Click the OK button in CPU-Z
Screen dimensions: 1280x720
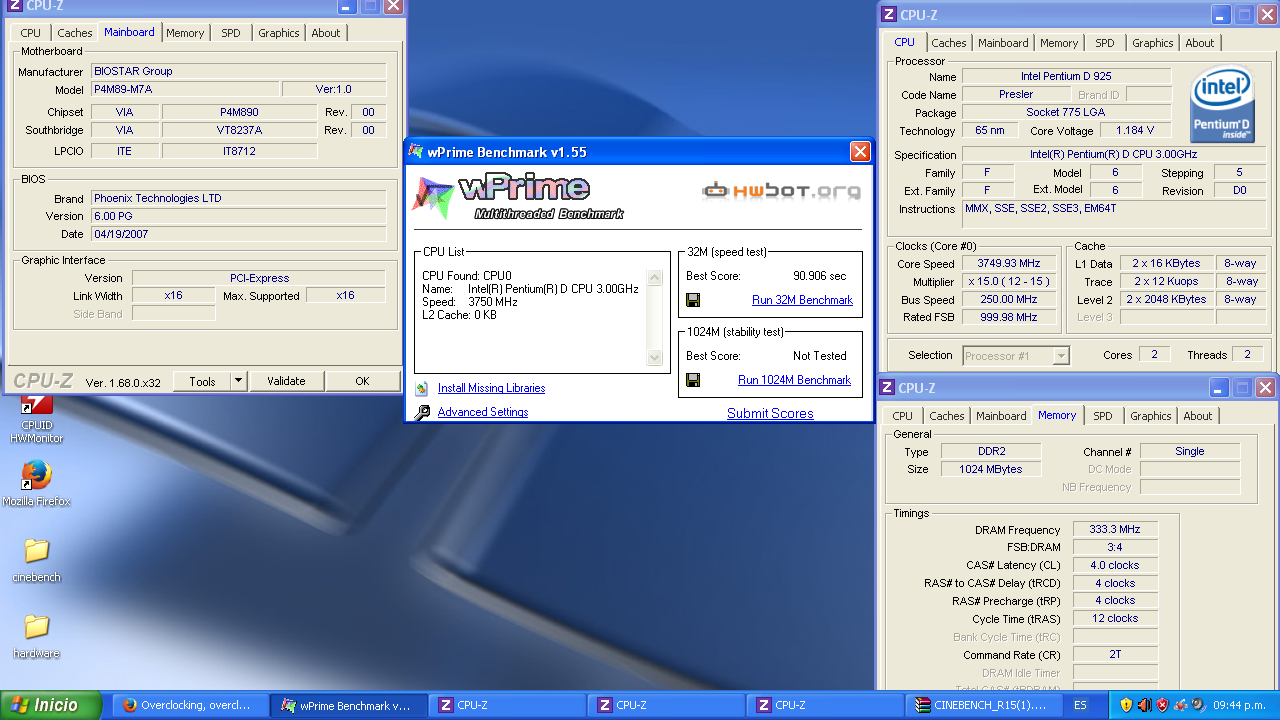pyautogui.click(x=362, y=381)
